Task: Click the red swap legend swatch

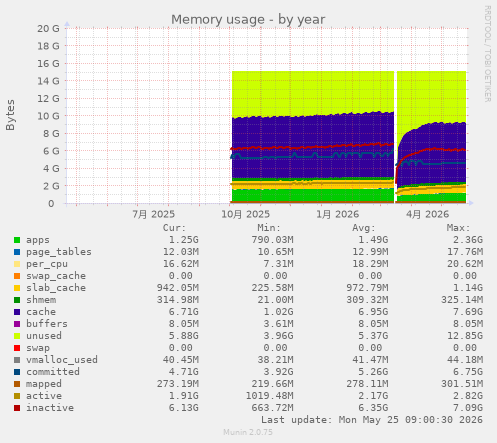Action: coord(17,348)
